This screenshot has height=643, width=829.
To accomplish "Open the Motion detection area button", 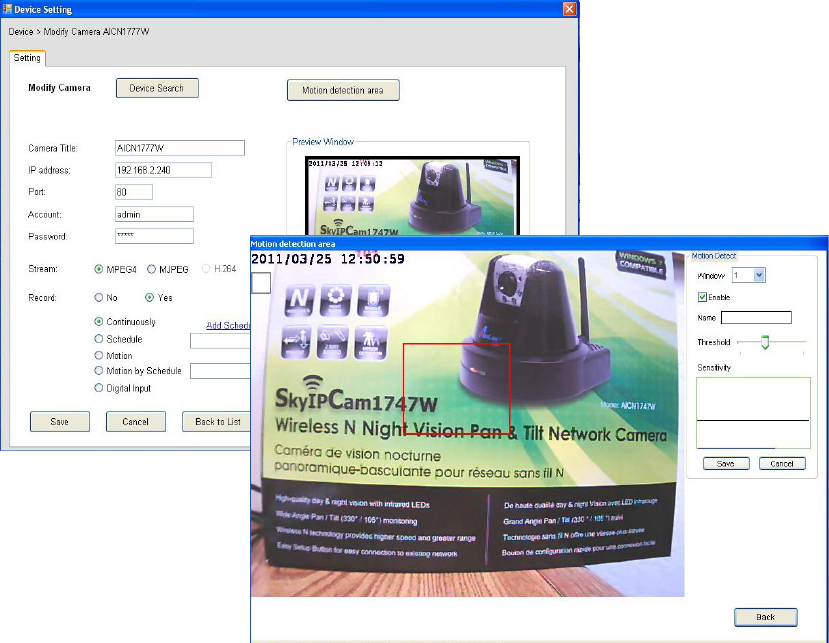I will 343,90.
